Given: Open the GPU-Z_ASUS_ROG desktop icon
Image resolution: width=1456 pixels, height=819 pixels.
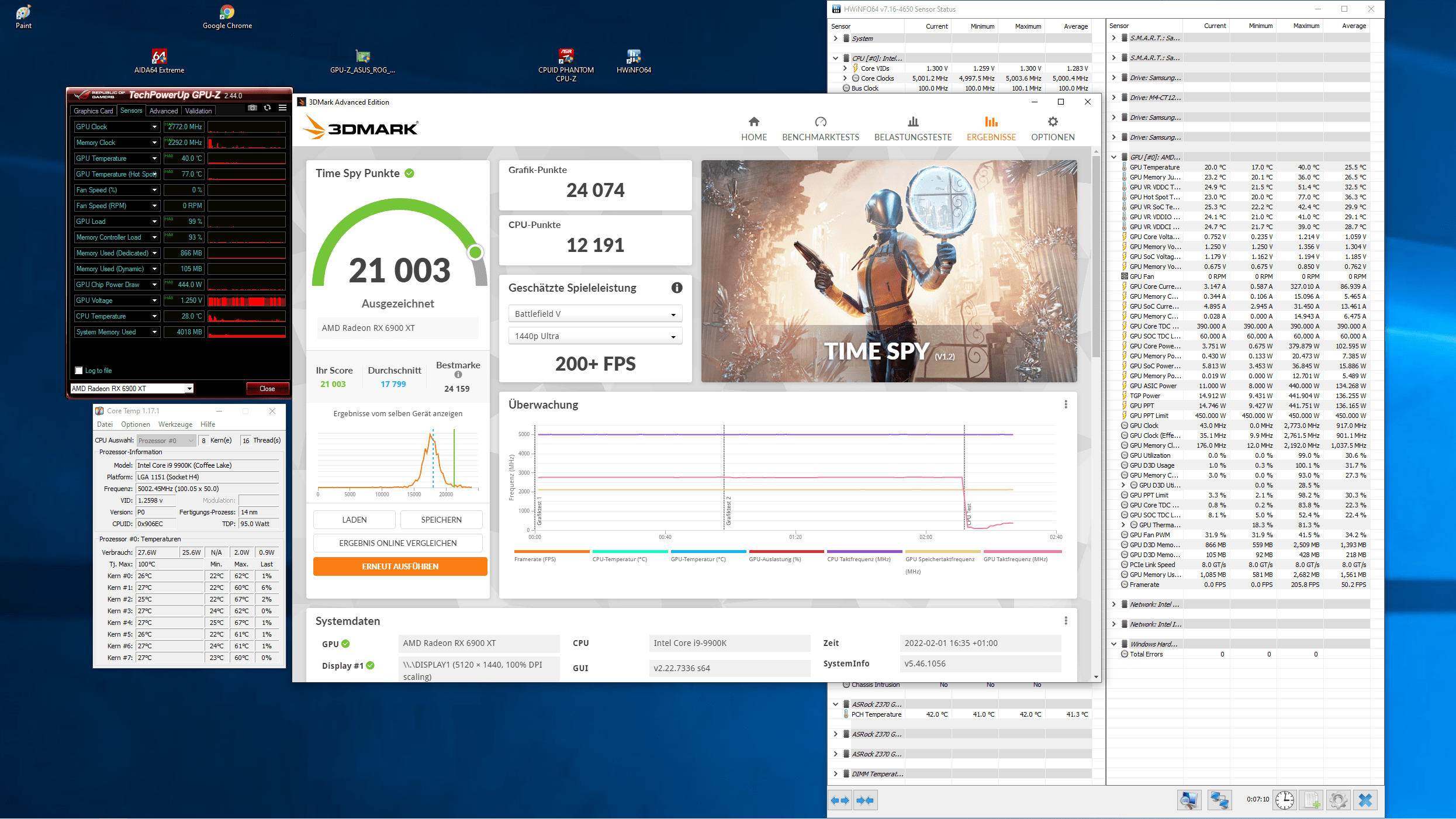Looking at the screenshot, I should coord(362,61).
